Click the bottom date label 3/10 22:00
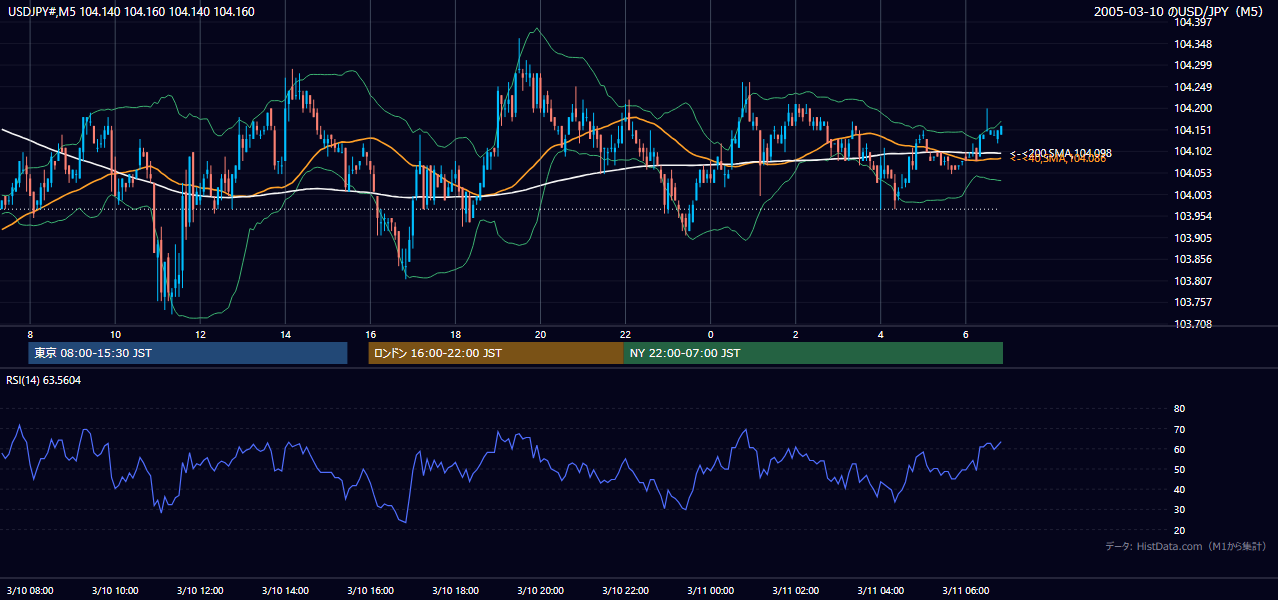 (x=625, y=590)
